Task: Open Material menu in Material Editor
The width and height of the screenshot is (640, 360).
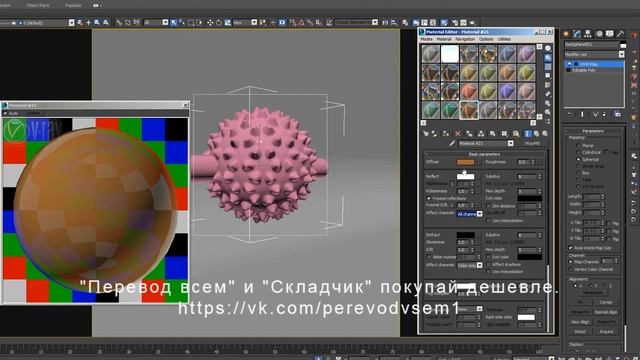Action: pyautogui.click(x=444, y=39)
